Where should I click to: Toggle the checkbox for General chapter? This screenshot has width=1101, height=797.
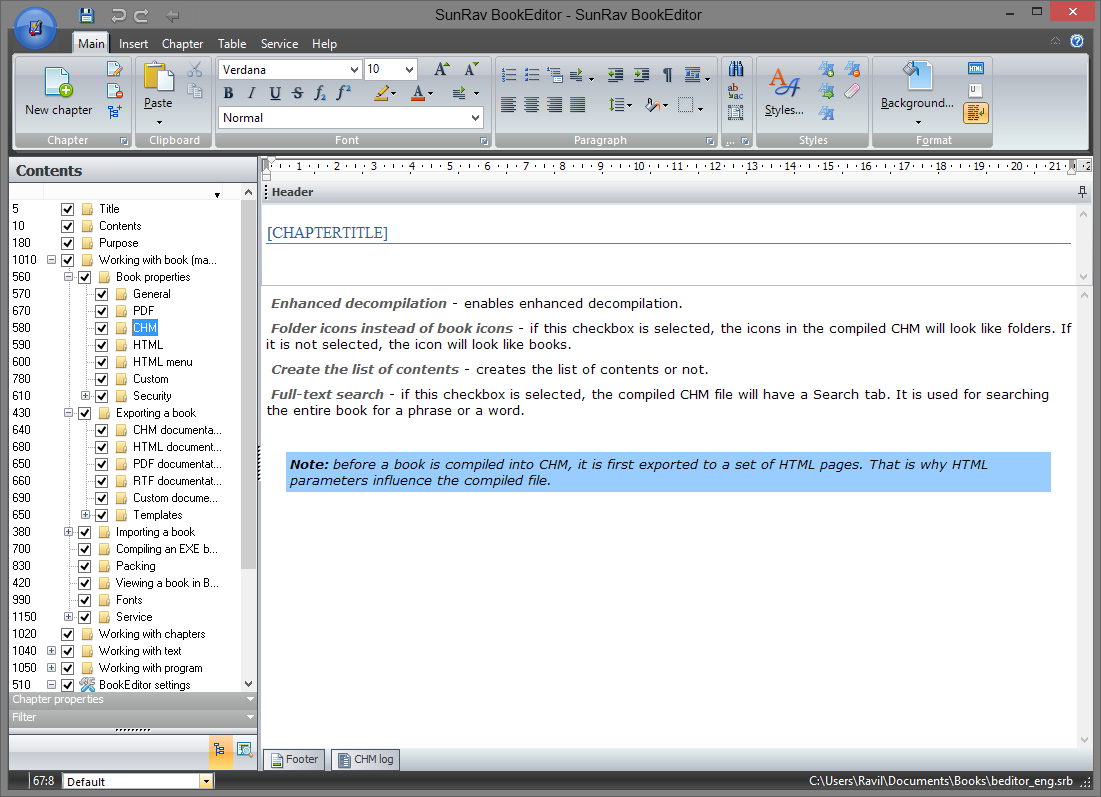click(x=101, y=294)
